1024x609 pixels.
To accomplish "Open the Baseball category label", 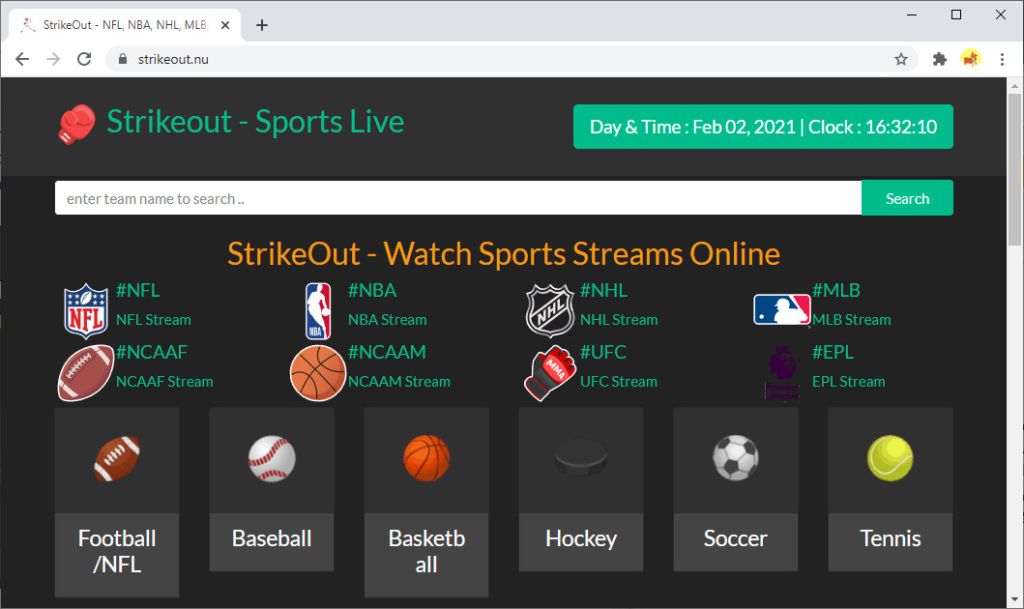I will [272, 539].
